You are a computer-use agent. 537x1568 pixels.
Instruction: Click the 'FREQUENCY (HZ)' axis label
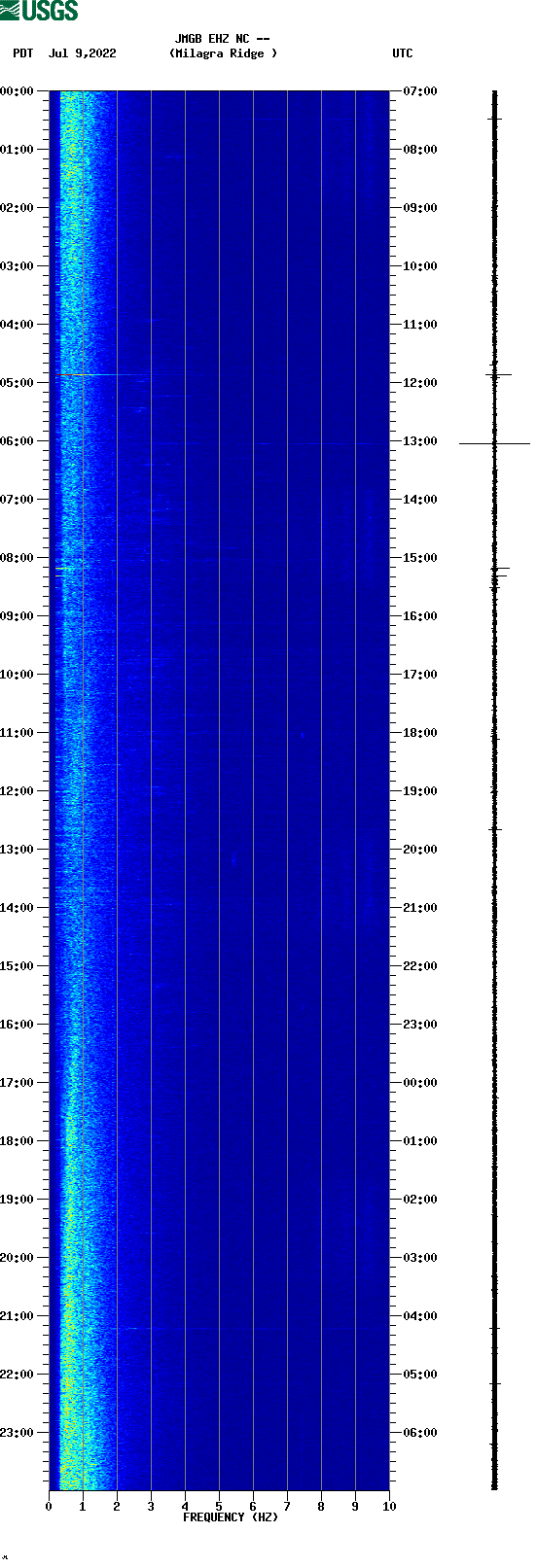pos(231,1517)
